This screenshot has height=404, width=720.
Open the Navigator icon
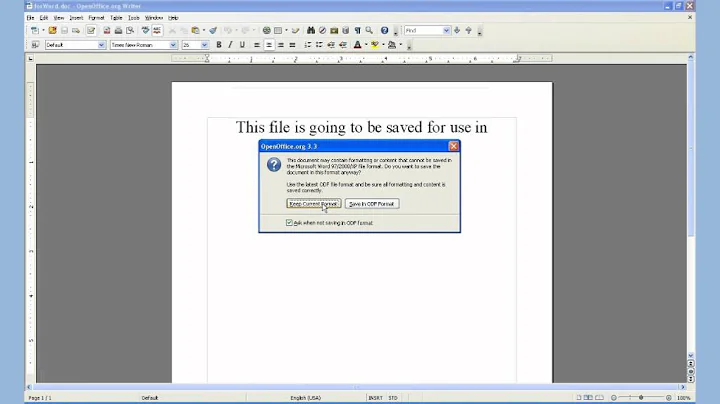coord(322,30)
